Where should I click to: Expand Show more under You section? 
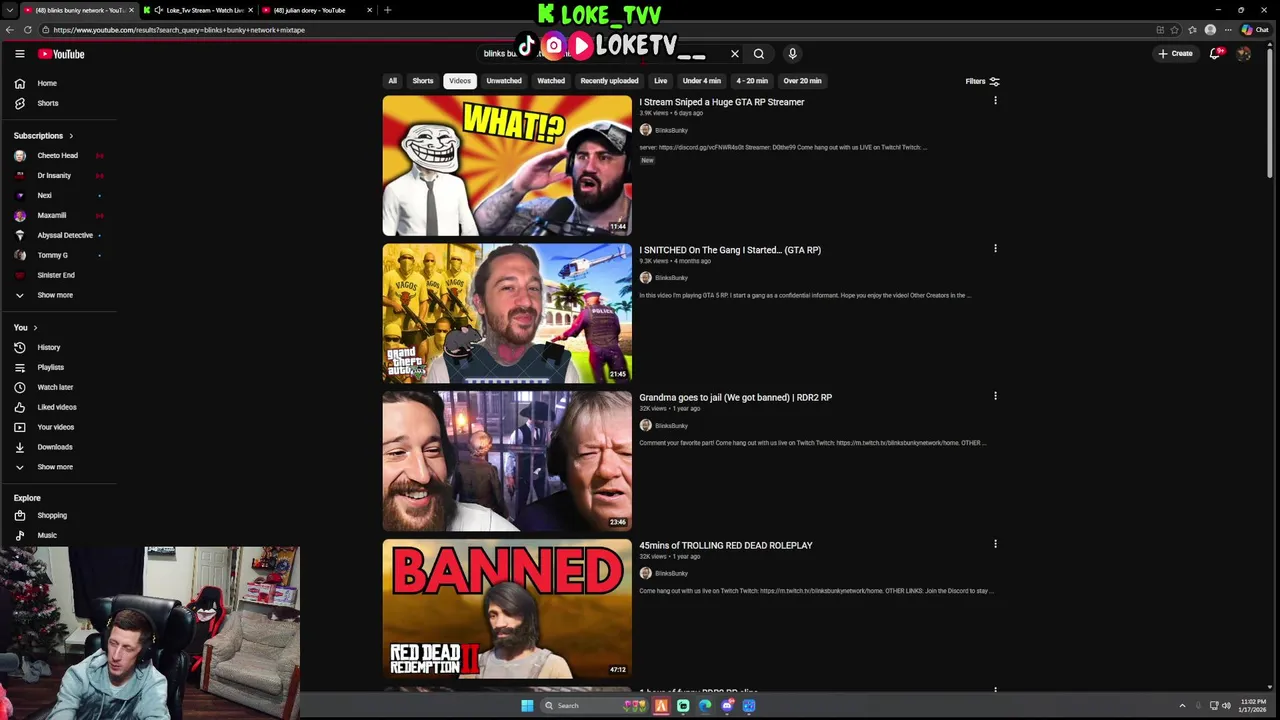59,467
